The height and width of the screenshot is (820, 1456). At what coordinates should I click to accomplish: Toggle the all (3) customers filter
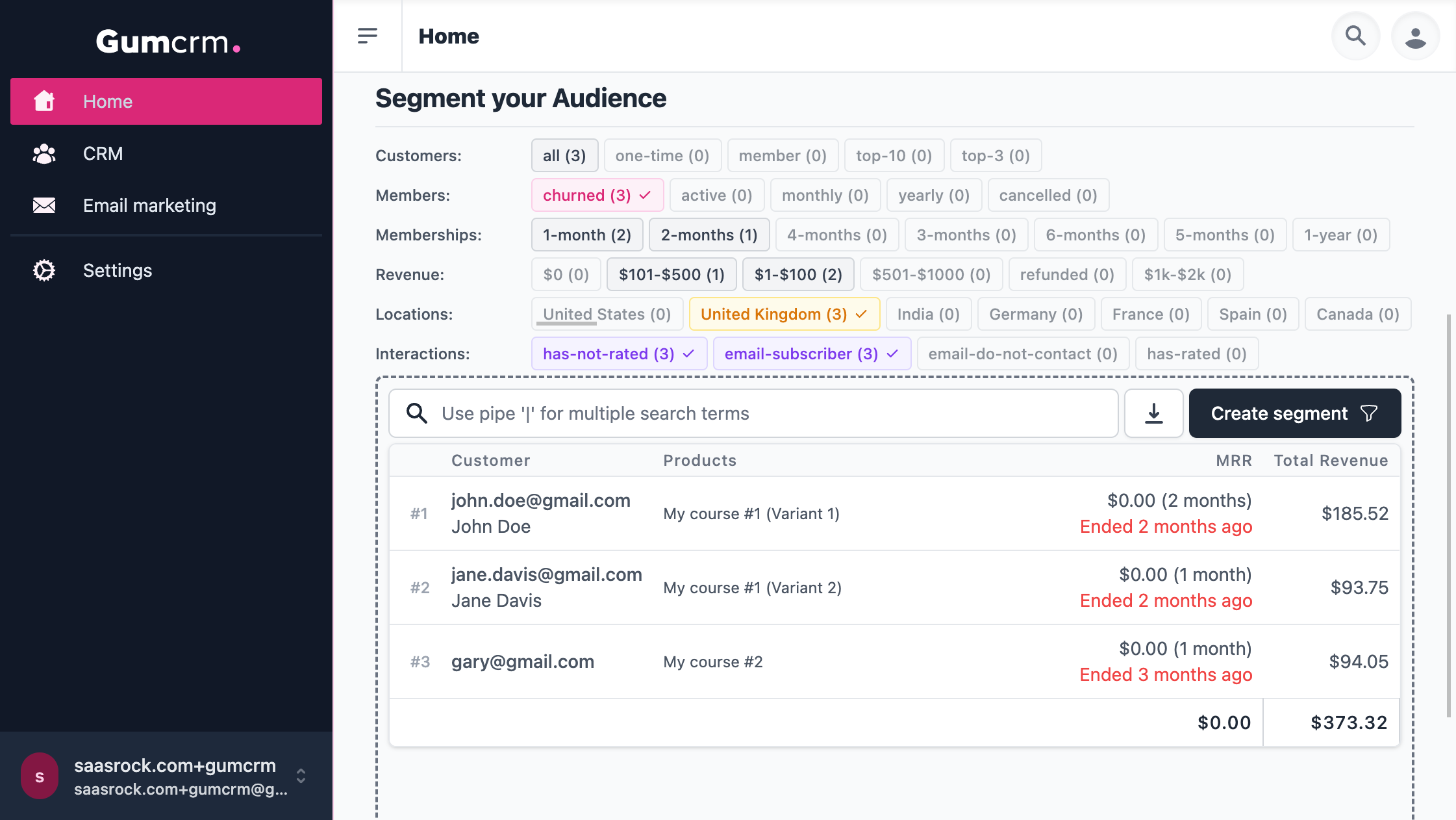pos(564,155)
